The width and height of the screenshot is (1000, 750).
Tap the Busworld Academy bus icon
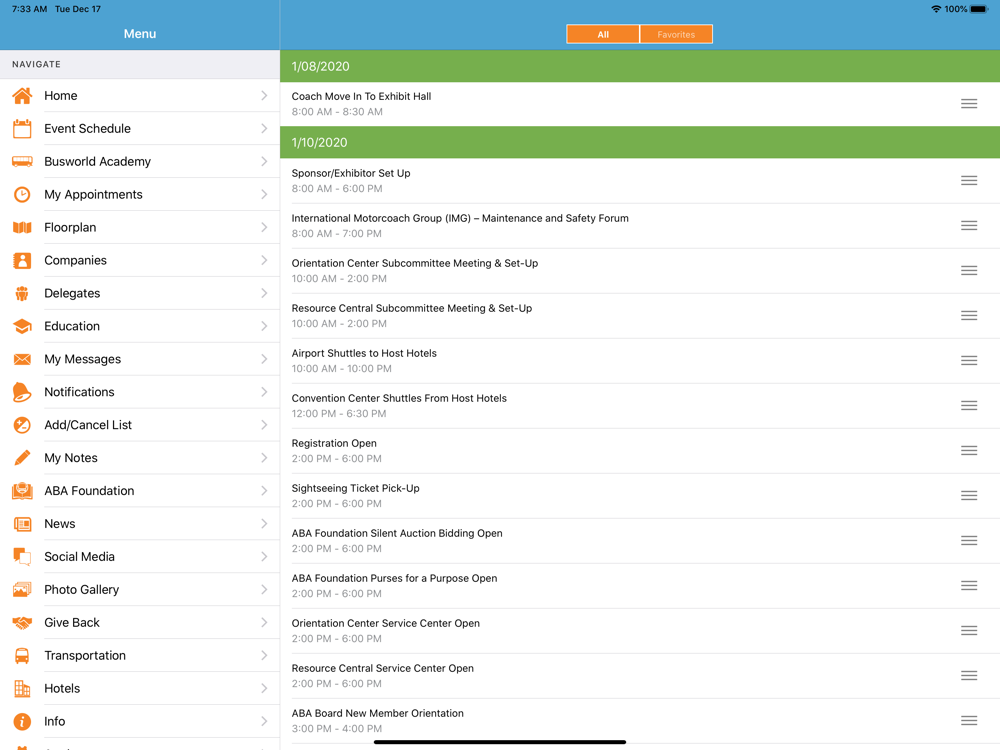22,161
